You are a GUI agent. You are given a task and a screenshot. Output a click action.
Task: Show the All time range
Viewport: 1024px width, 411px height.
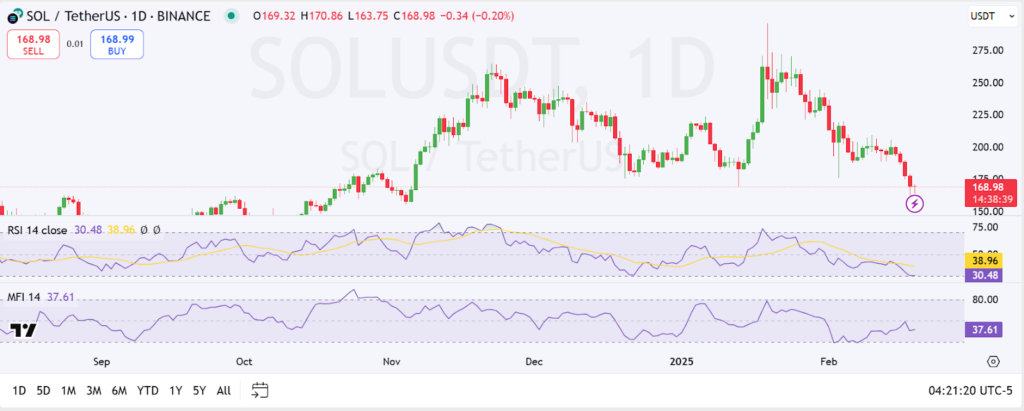224,390
